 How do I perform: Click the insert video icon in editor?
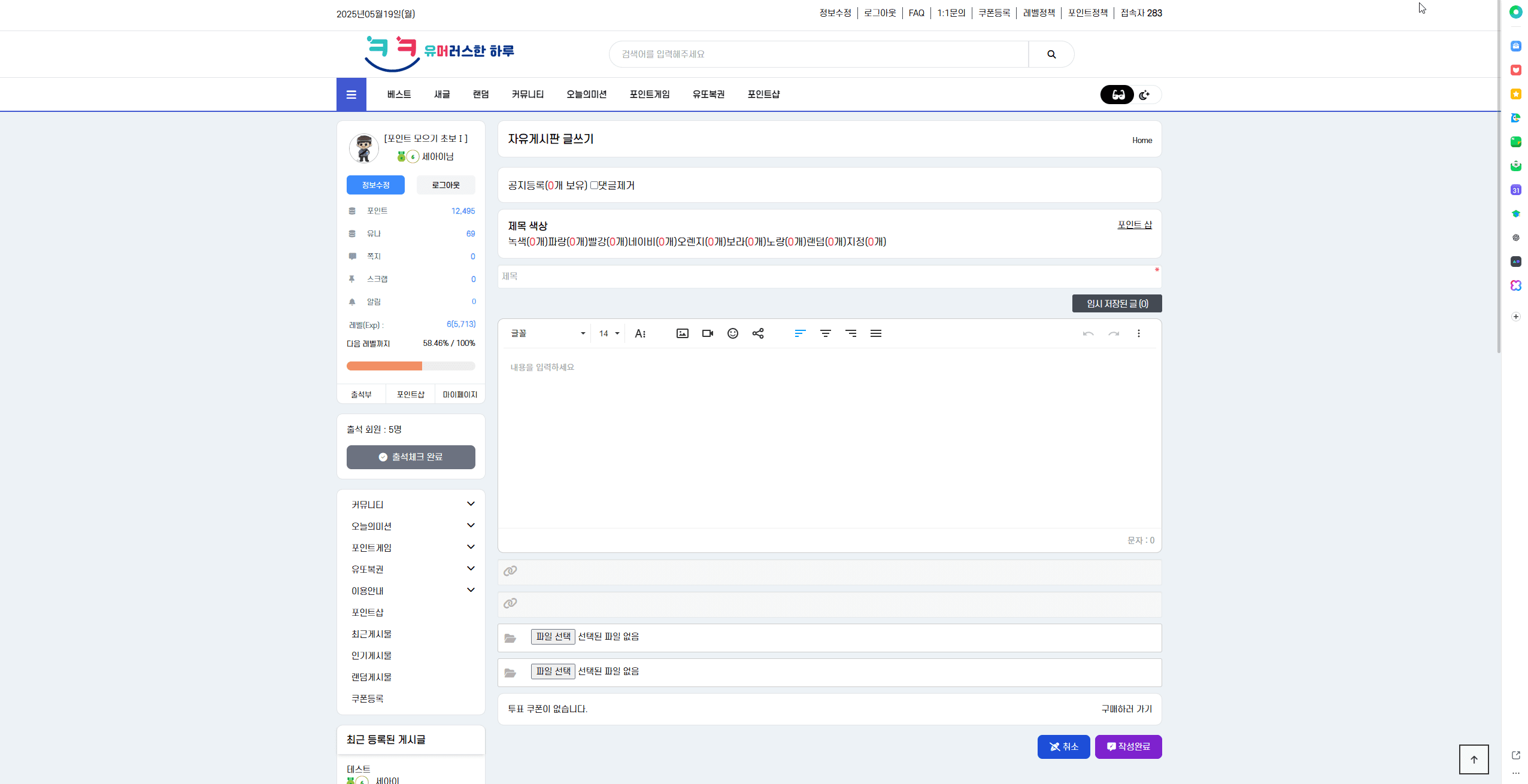coord(707,333)
